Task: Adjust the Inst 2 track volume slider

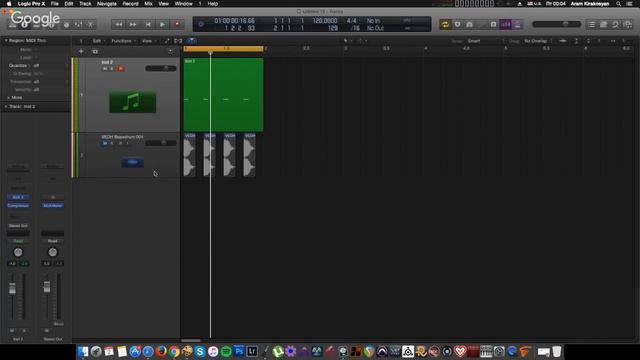Action: [x=161, y=68]
